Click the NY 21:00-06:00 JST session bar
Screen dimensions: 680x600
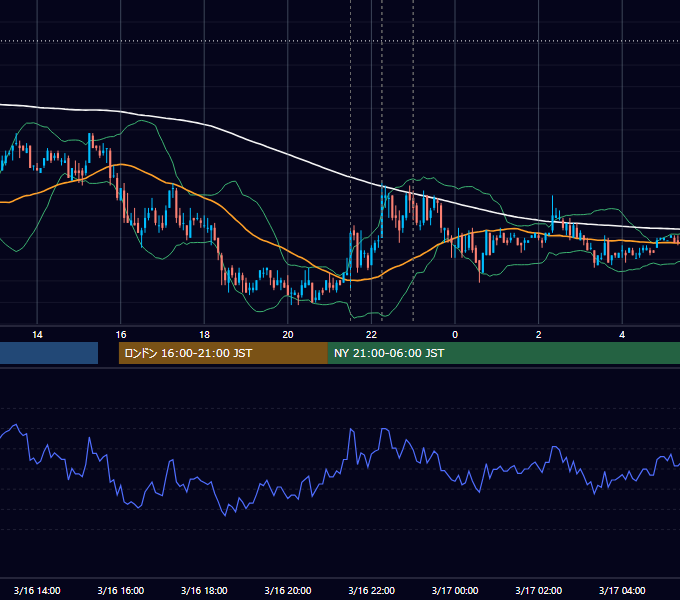(503, 353)
